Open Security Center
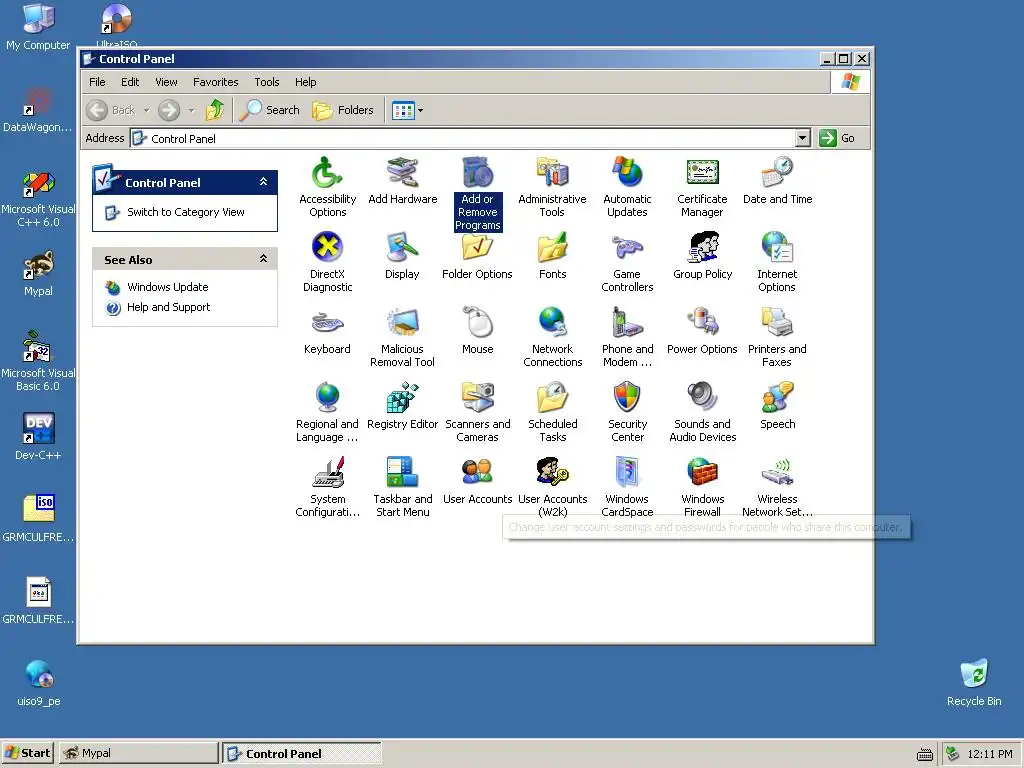 tap(627, 412)
